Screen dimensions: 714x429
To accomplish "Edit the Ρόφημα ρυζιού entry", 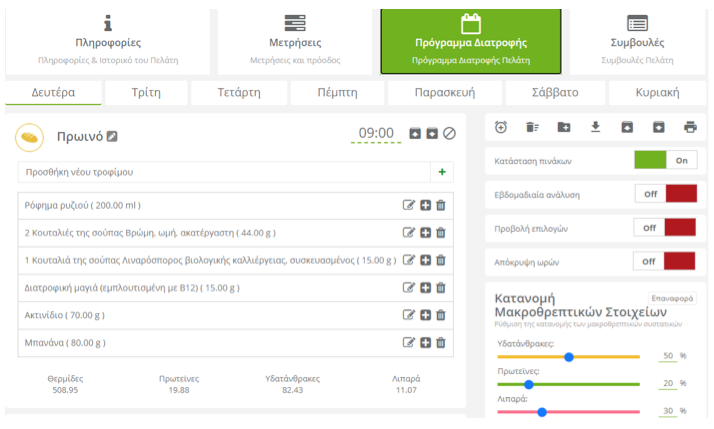I will click(x=409, y=205).
